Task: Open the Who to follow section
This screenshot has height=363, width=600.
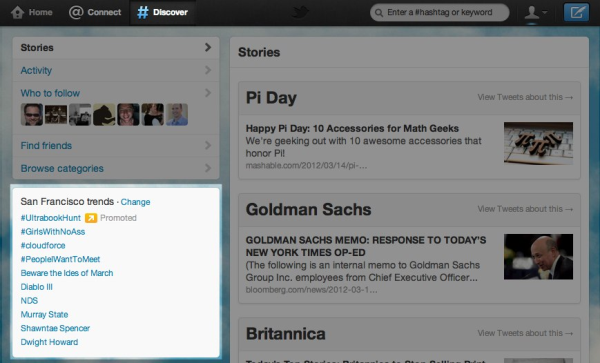Action: tap(50, 93)
